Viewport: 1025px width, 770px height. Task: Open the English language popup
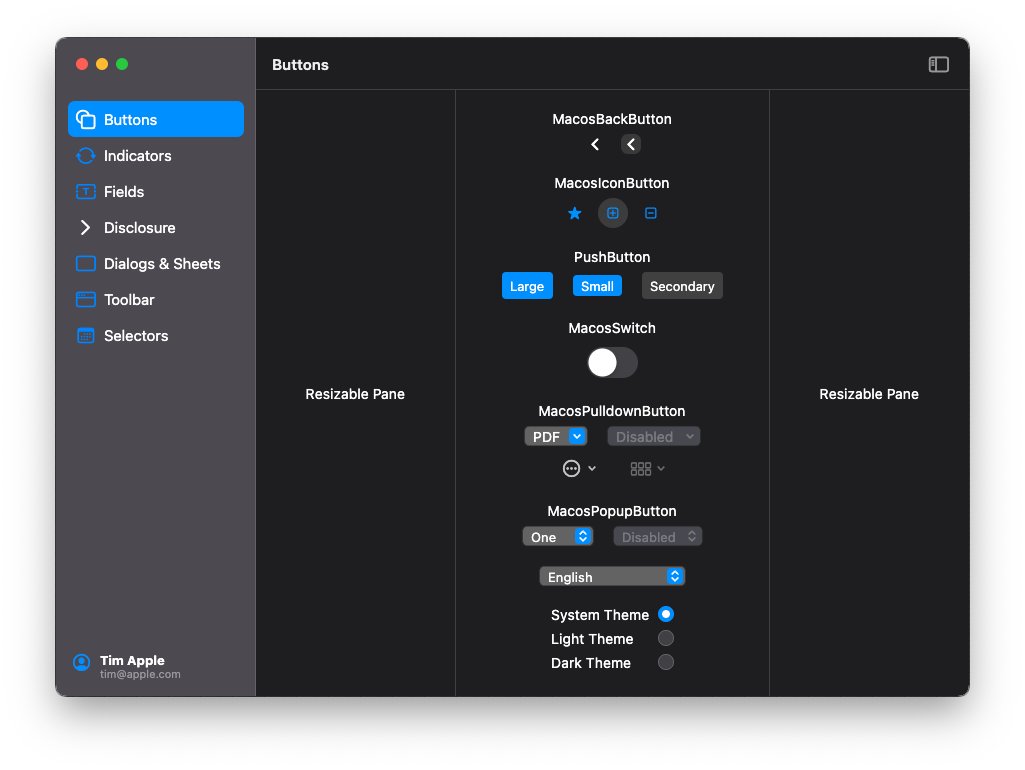(x=612, y=576)
